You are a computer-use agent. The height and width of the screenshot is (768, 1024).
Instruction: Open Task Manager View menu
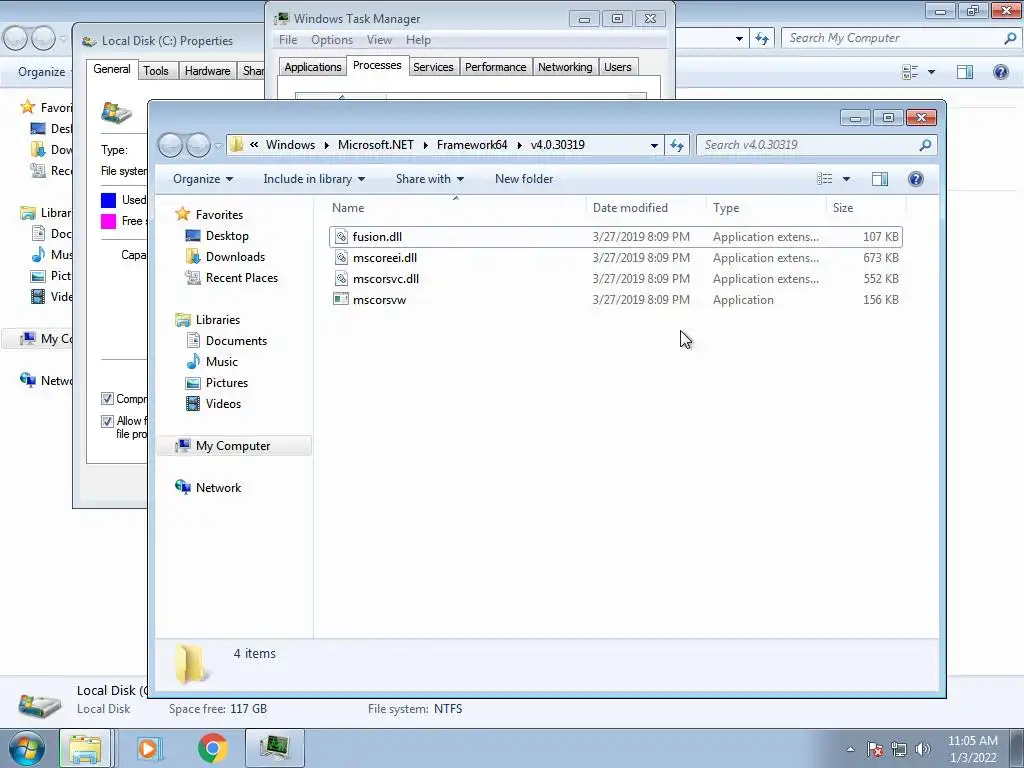(379, 40)
